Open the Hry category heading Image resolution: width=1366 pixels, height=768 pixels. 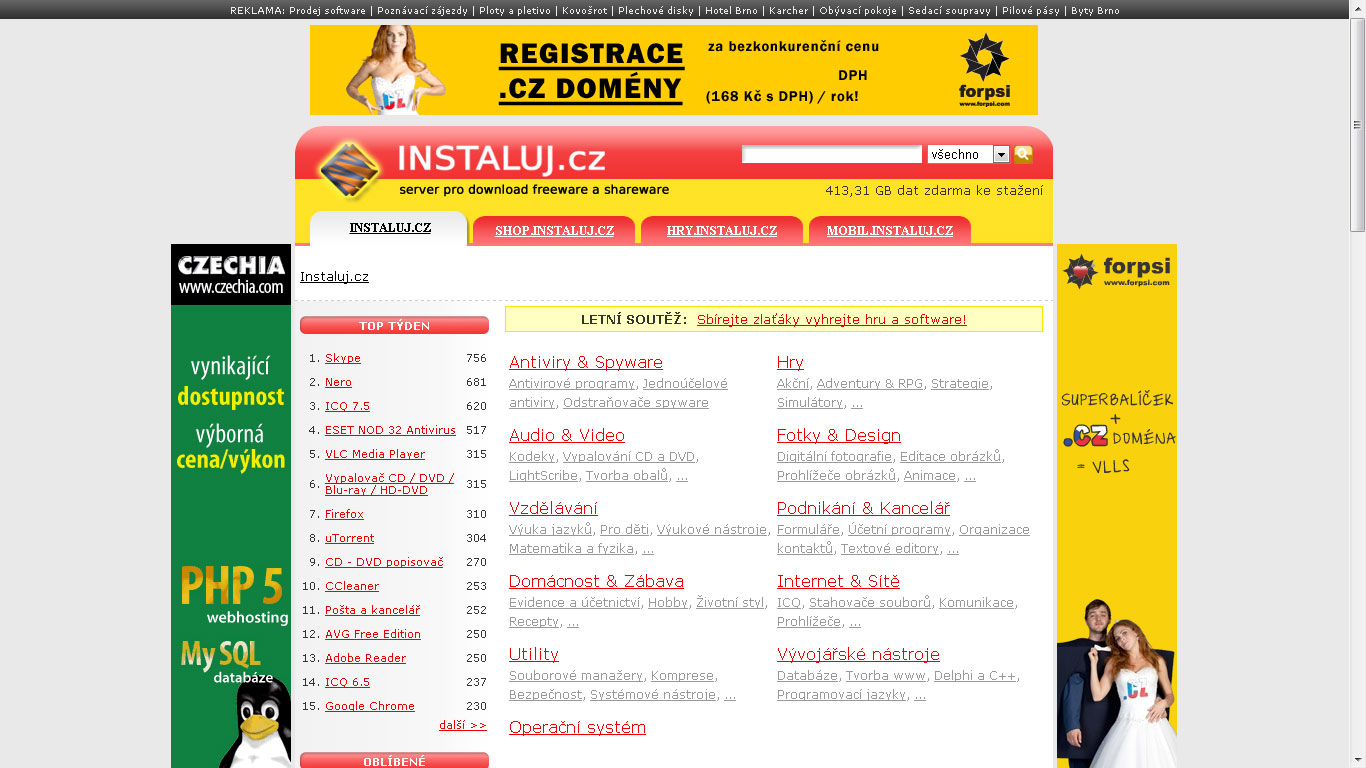[790, 362]
